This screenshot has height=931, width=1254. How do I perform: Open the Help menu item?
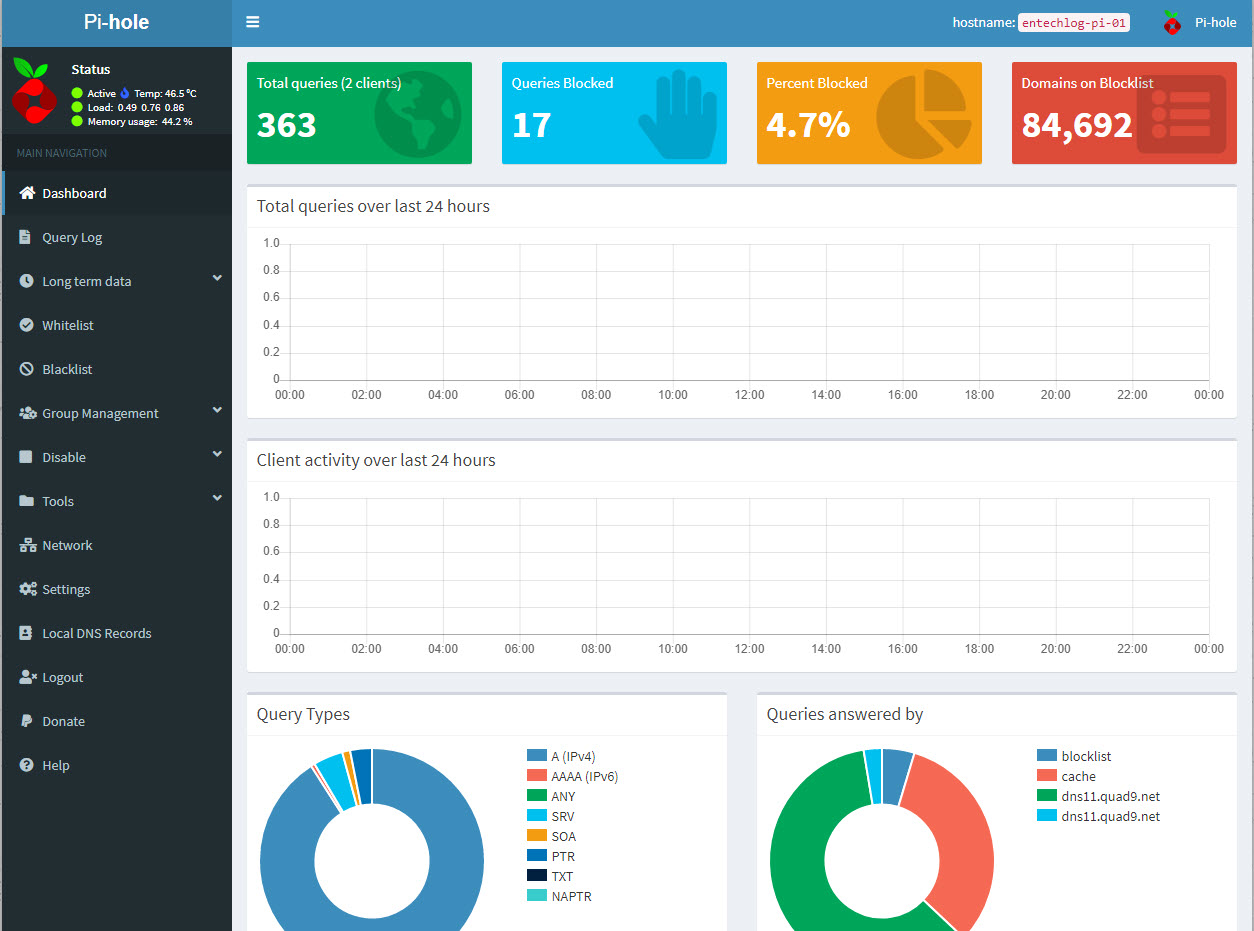click(x=55, y=765)
